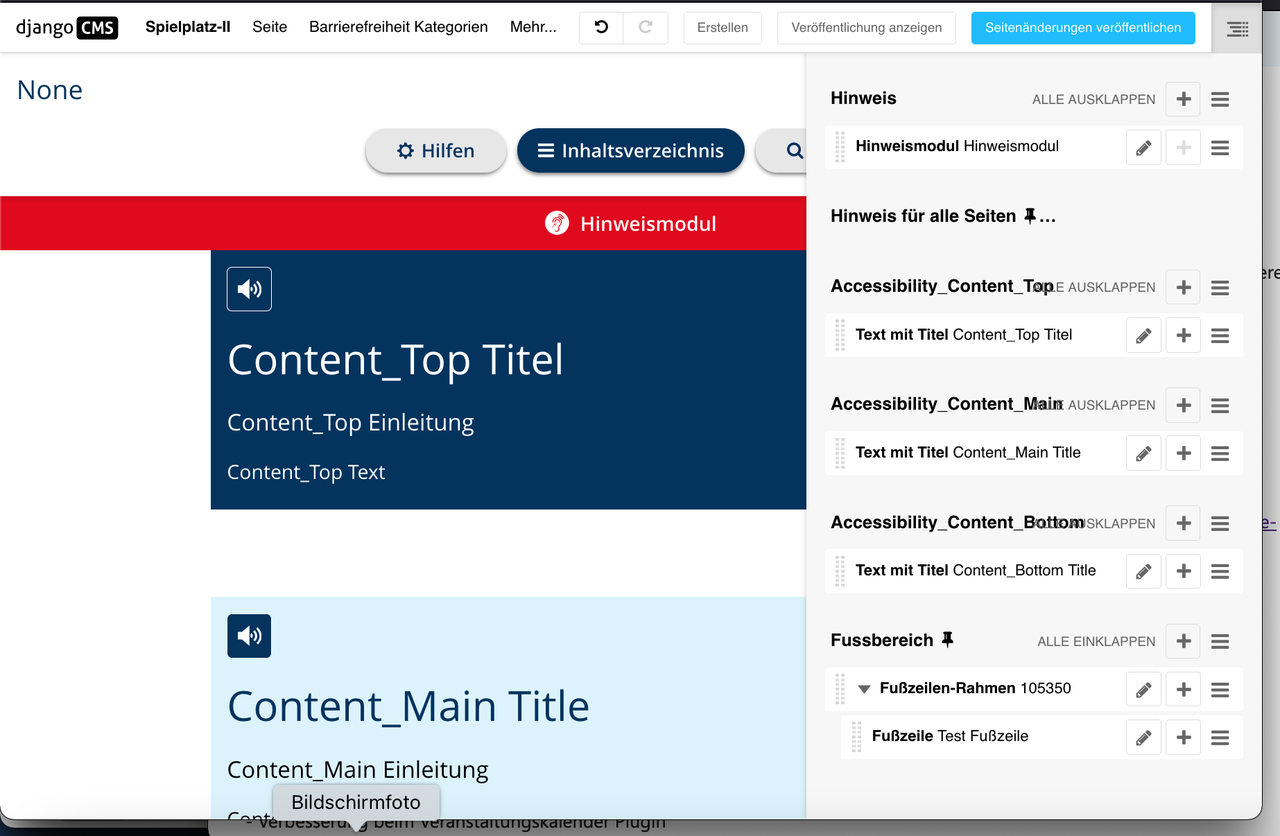The width and height of the screenshot is (1280, 836).
Task: Click the Content_Main Title heading
Action: (409, 707)
